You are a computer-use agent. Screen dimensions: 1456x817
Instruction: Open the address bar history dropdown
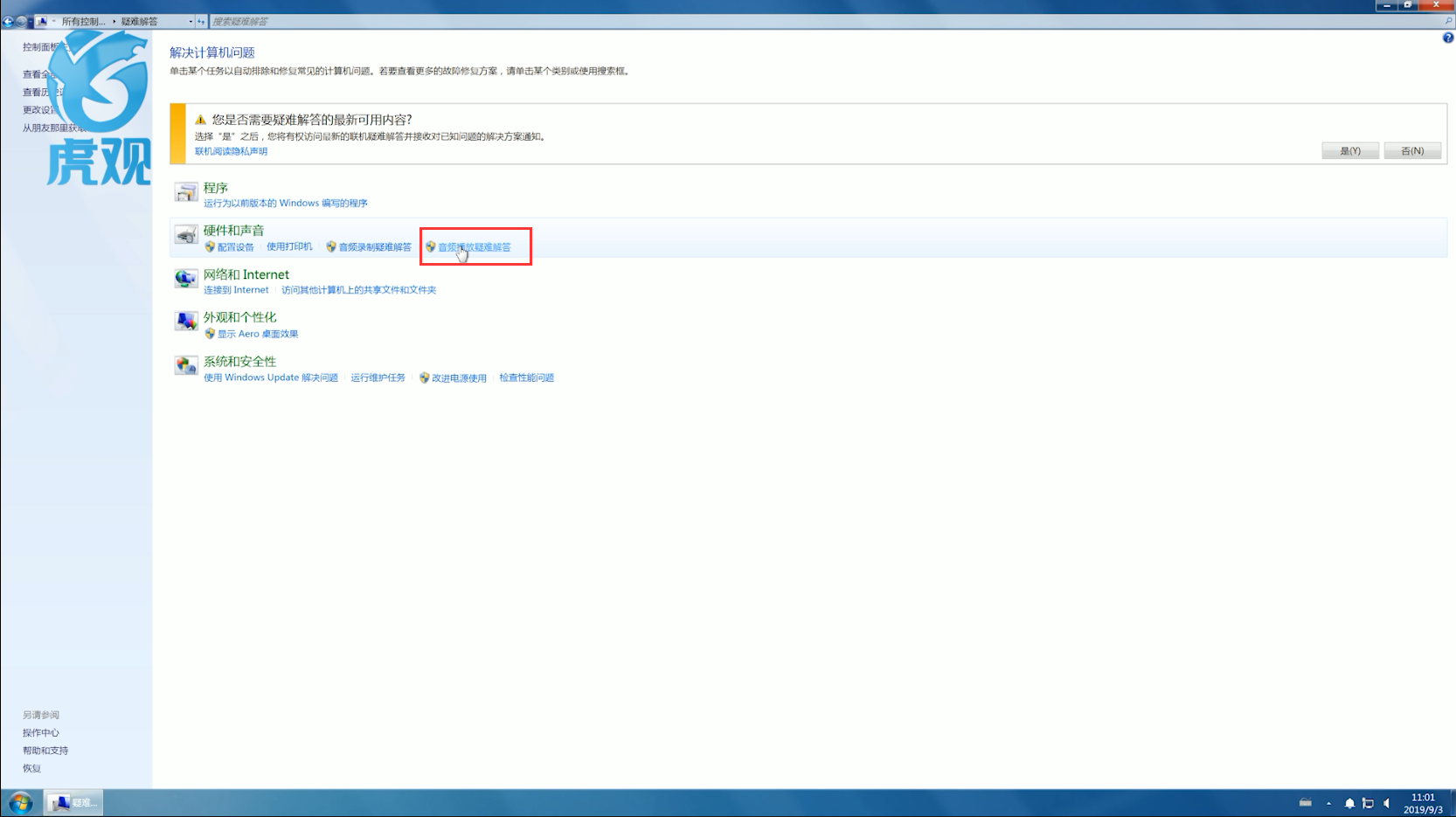[191, 21]
